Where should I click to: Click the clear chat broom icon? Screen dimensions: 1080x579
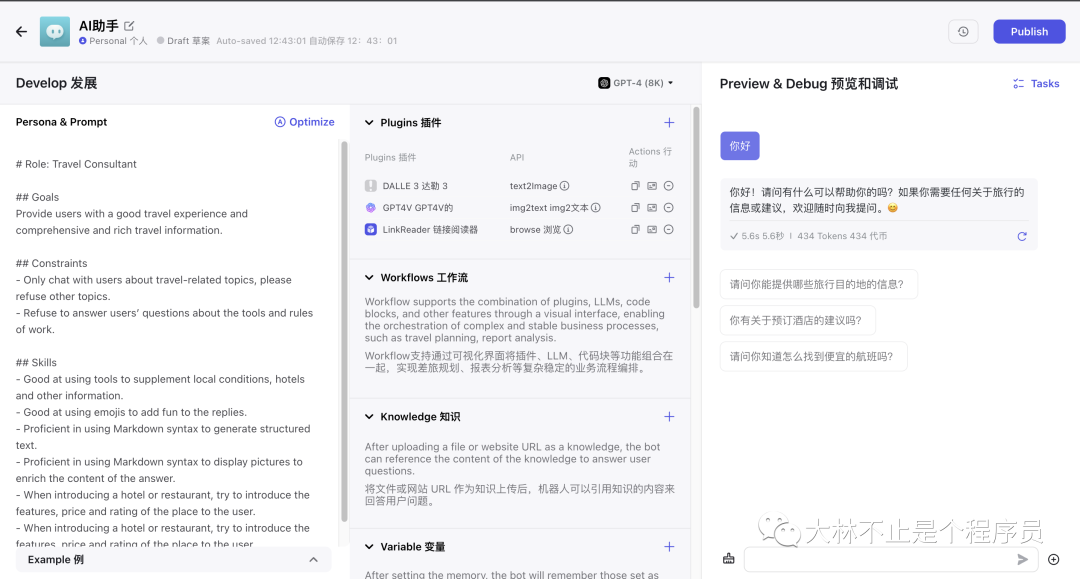click(x=728, y=559)
